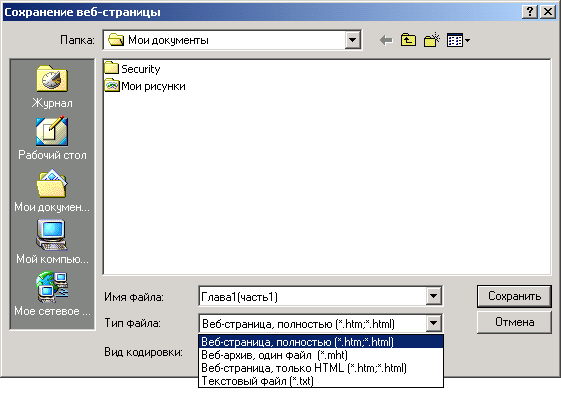
Task: Click the Отмена button
Action: pos(514,322)
